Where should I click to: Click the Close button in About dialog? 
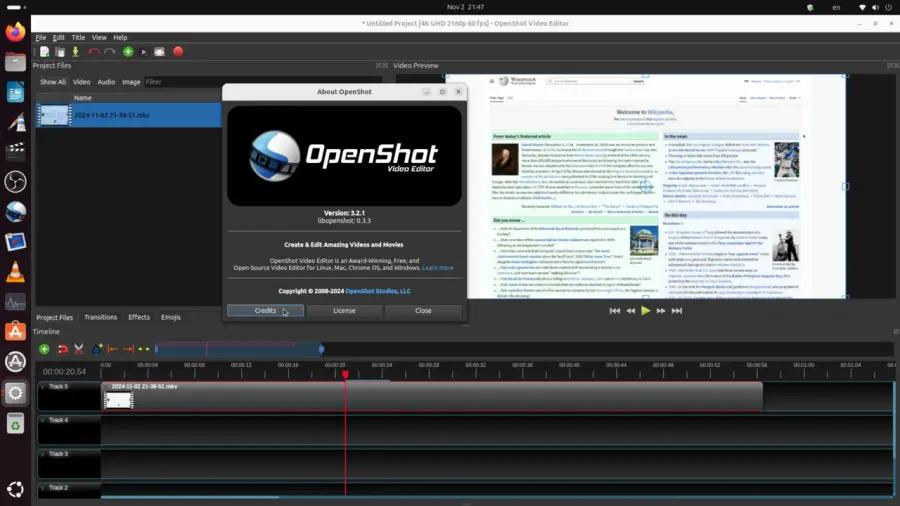(x=423, y=310)
